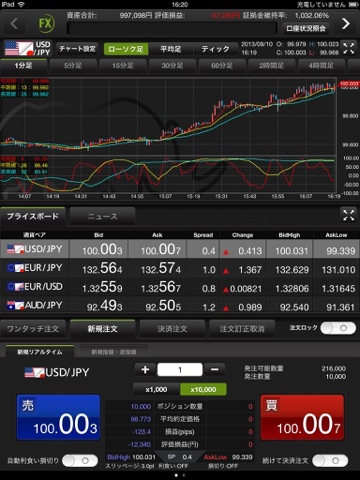Expand the price board to full screen

pos(349,215)
